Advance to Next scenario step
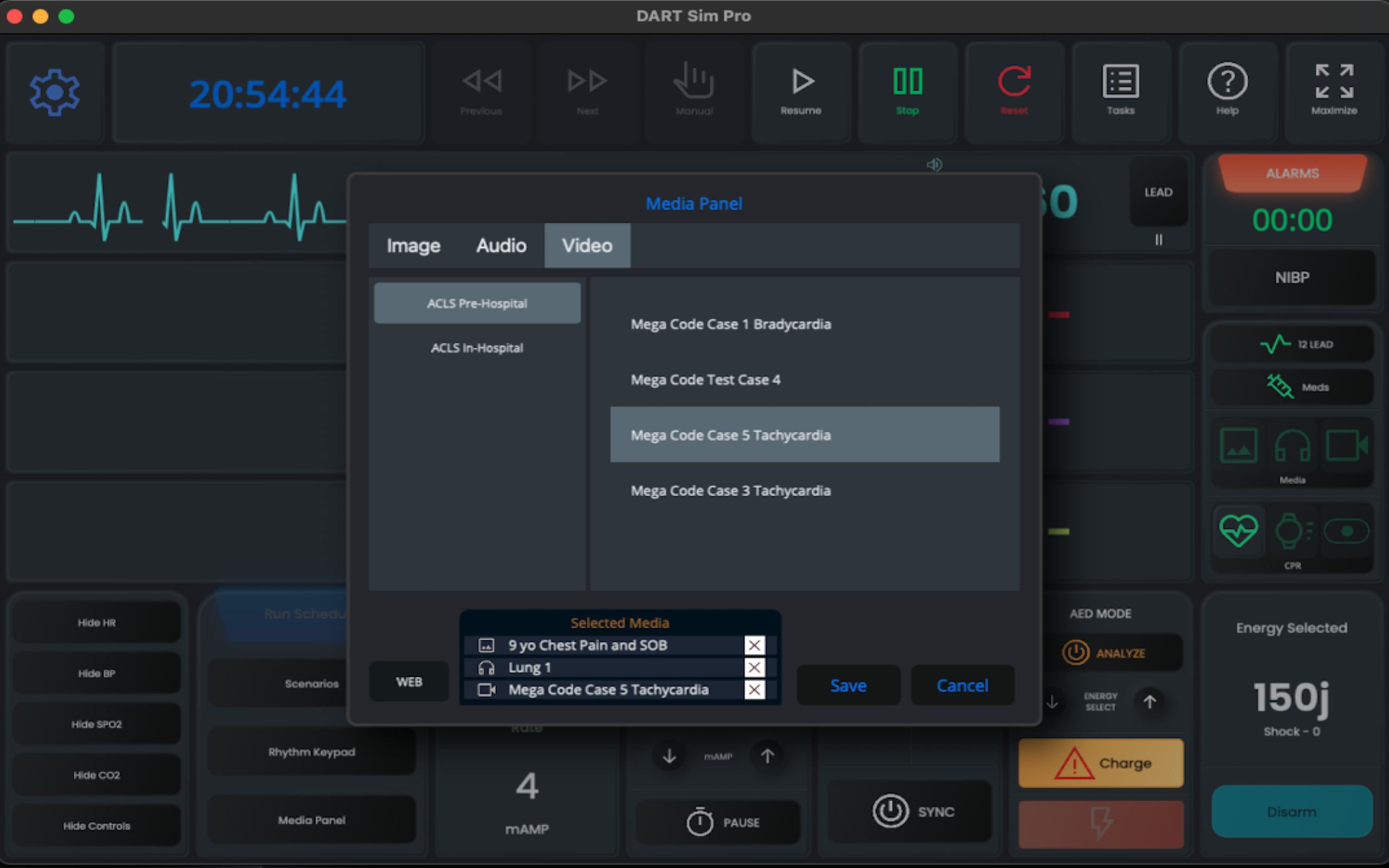This screenshot has height=868, width=1389. point(587,92)
